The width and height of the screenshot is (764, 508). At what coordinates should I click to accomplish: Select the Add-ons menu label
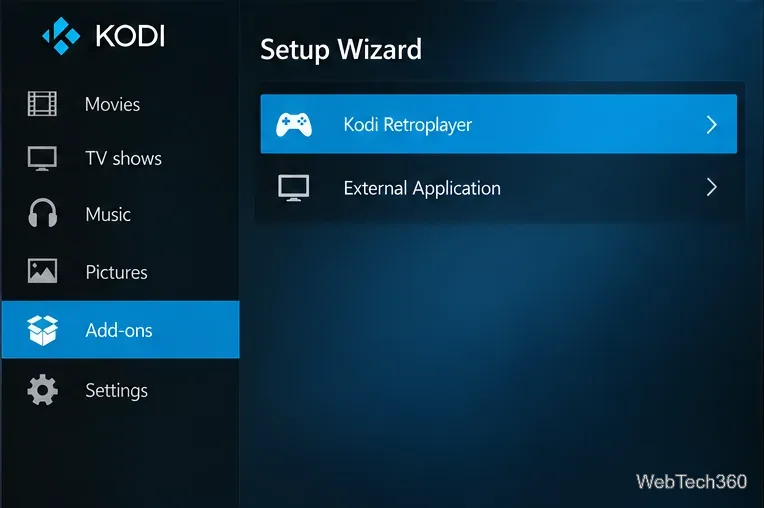[x=119, y=330]
